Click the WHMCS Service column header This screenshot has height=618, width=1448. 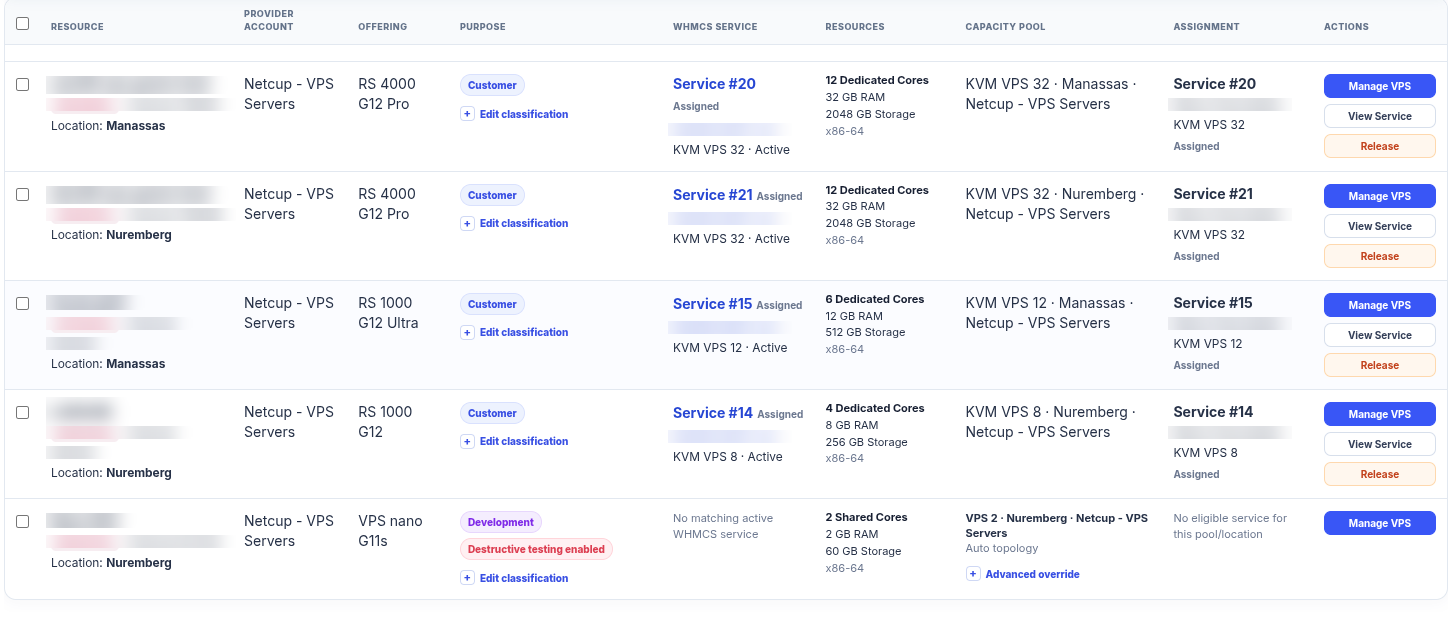coord(715,27)
